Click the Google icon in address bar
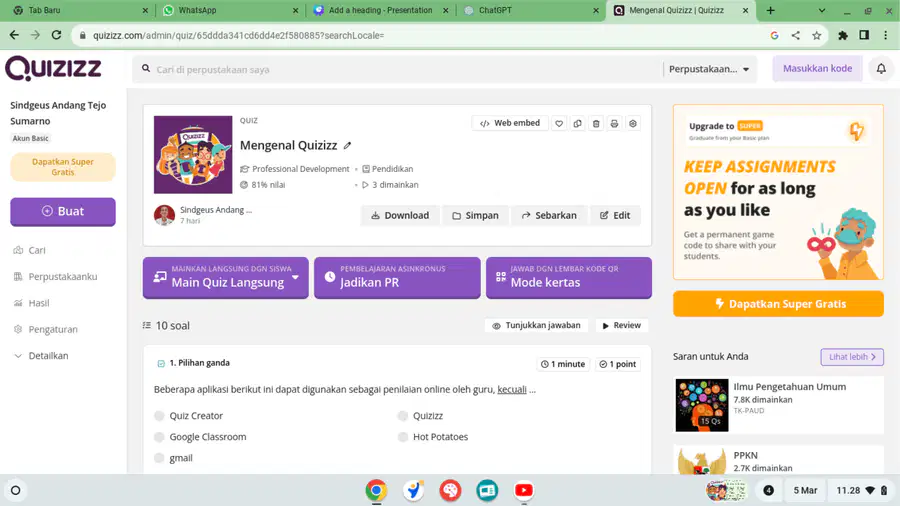Screen dimensions: 900x506 [774, 36]
